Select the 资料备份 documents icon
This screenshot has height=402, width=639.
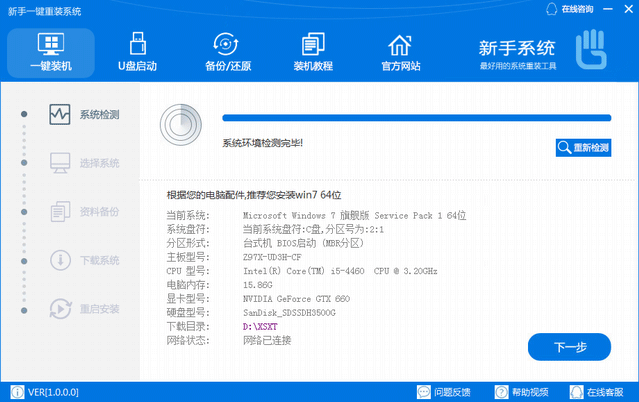(60, 211)
